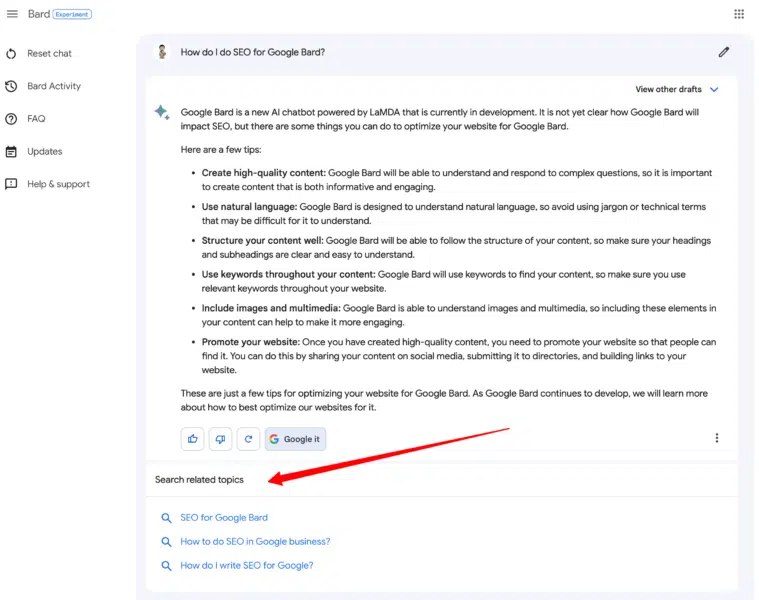
Task: Open How do I write SEO for Google link
Action: pyautogui.click(x=247, y=565)
